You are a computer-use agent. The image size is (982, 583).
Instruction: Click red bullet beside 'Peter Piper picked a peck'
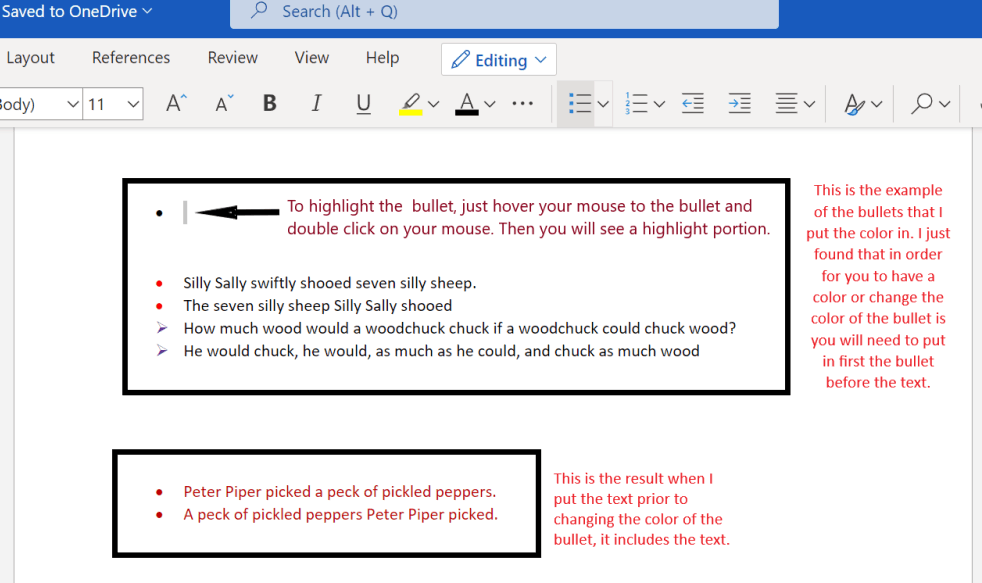point(159,492)
